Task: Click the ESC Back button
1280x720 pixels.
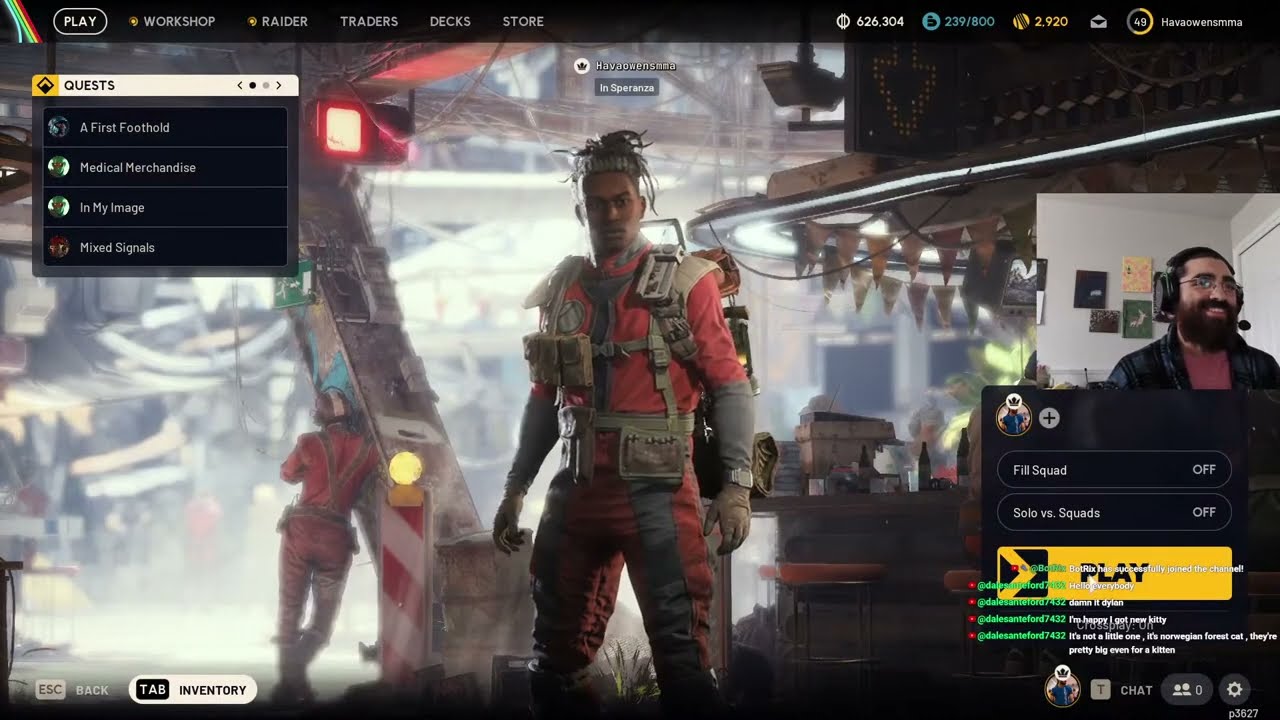Action: pos(72,690)
